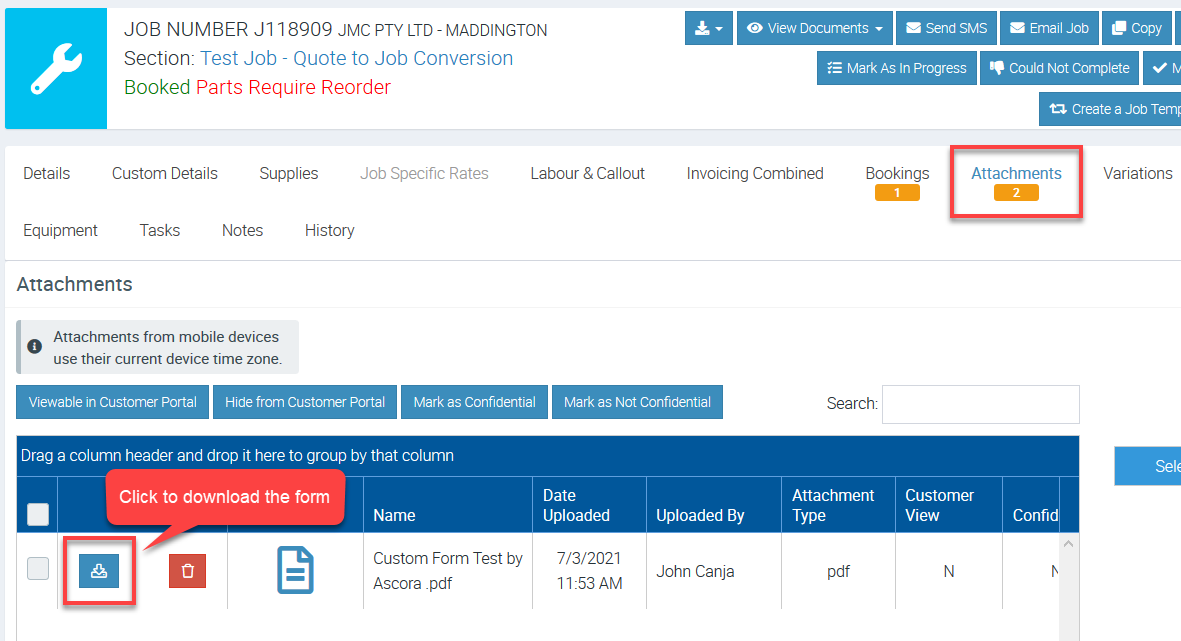Image resolution: width=1181 pixels, height=641 pixels.
Task: Click Could Not Complete thumbs-down button
Action: click(1059, 68)
